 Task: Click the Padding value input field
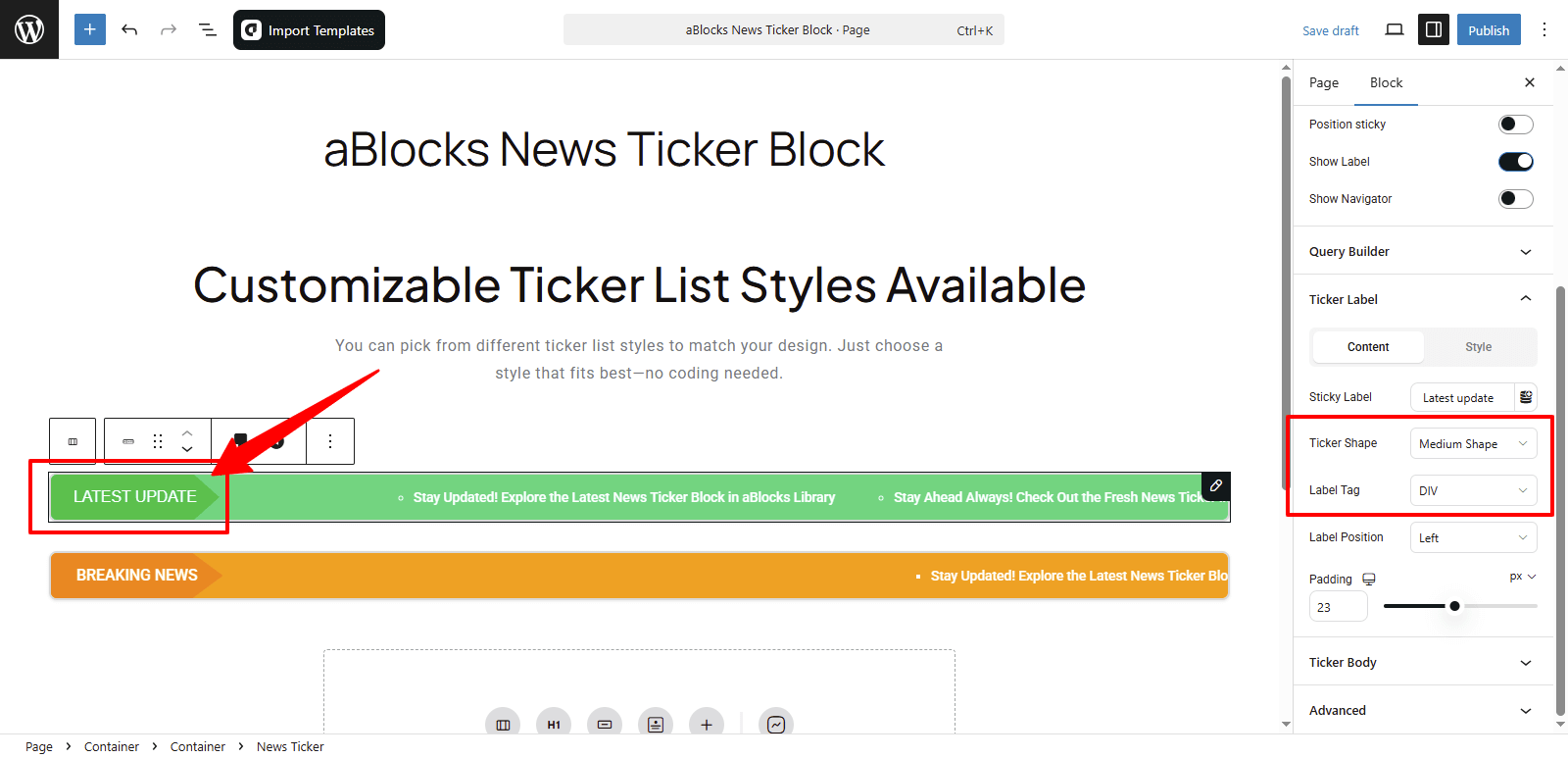pyautogui.click(x=1338, y=607)
